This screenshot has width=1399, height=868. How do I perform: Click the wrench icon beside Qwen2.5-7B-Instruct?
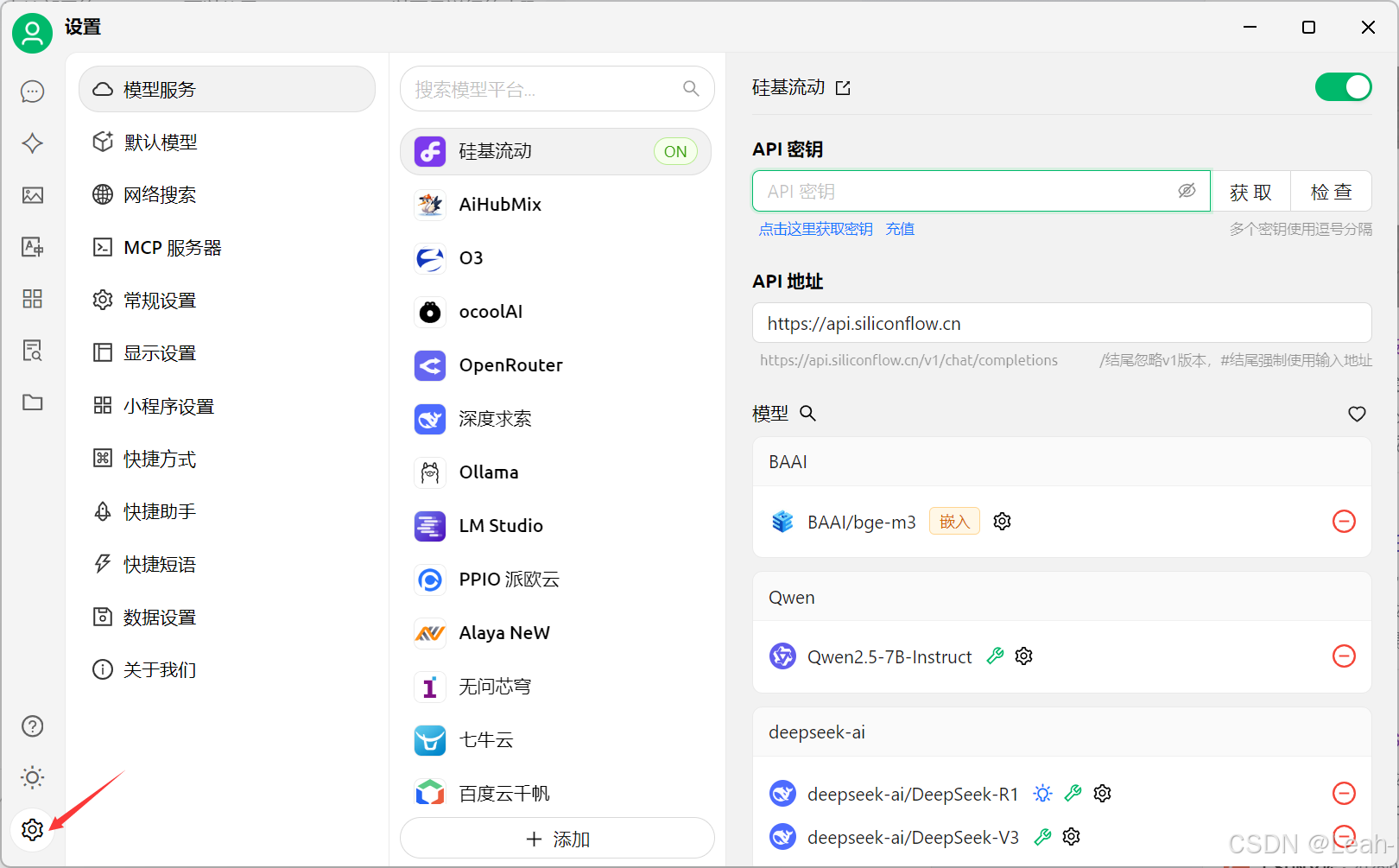(995, 656)
